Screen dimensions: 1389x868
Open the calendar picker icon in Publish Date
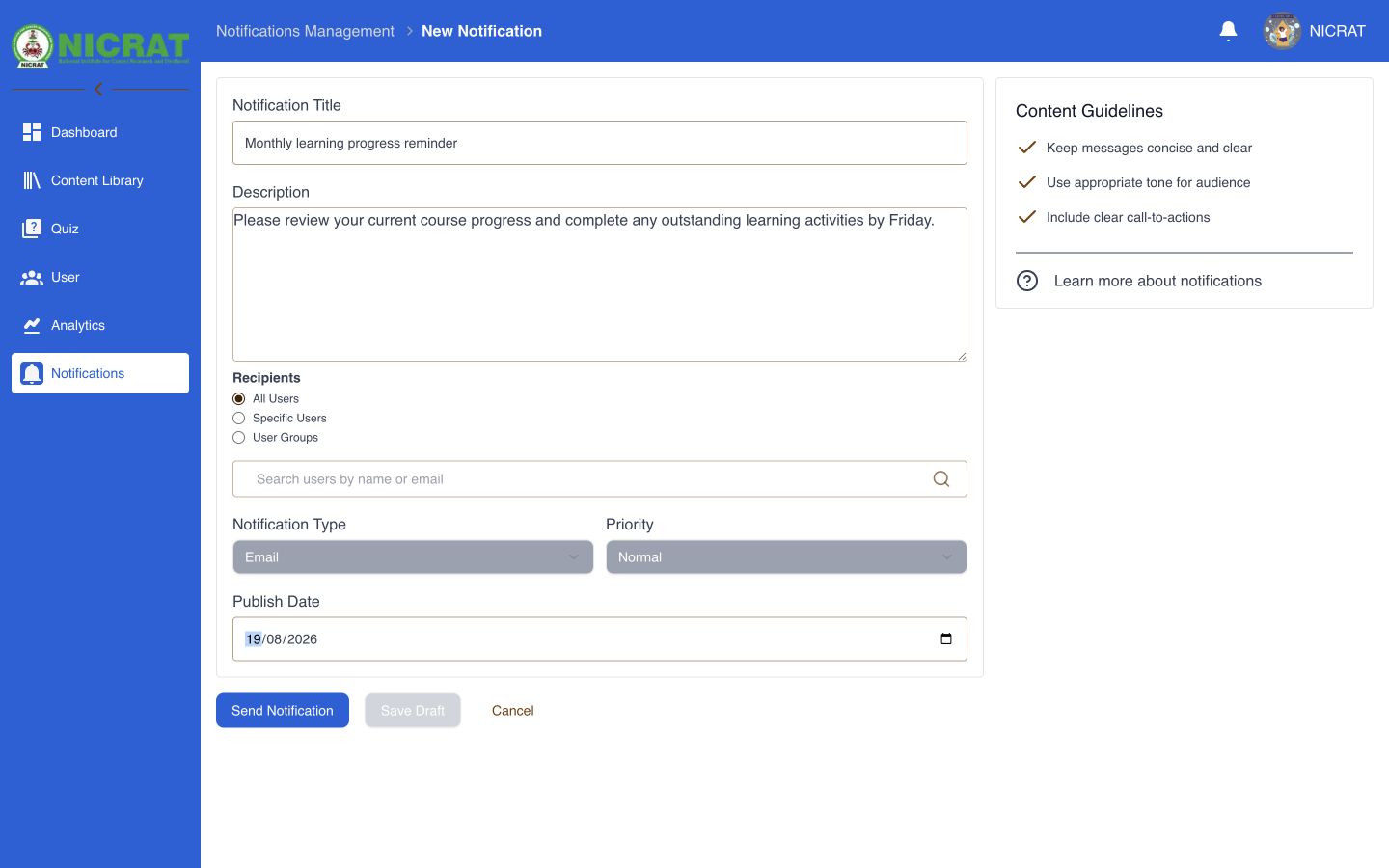946,639
